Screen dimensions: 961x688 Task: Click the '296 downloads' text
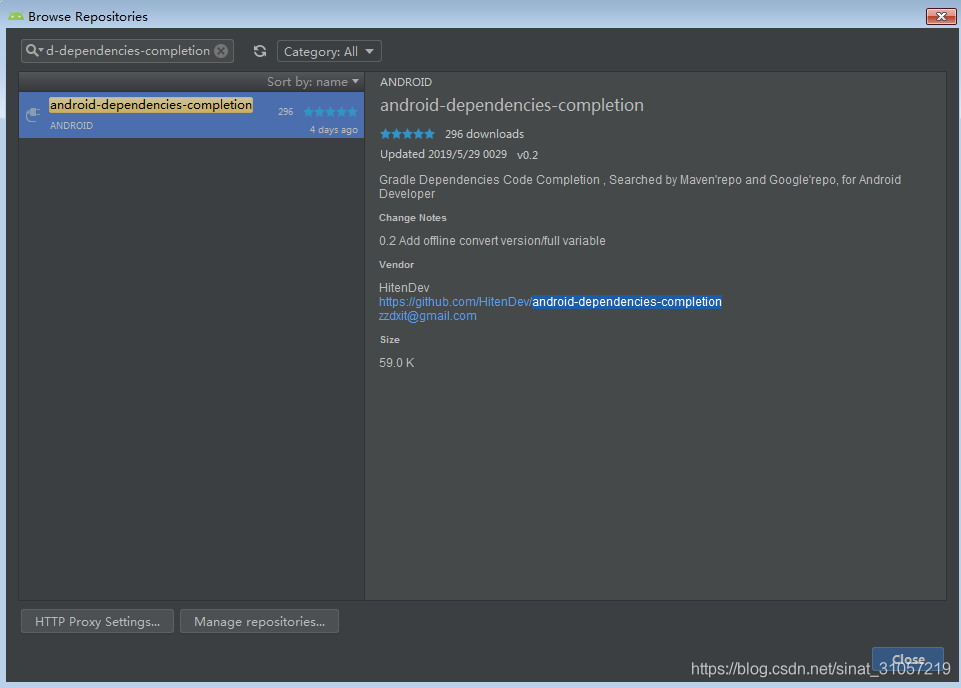484,134
